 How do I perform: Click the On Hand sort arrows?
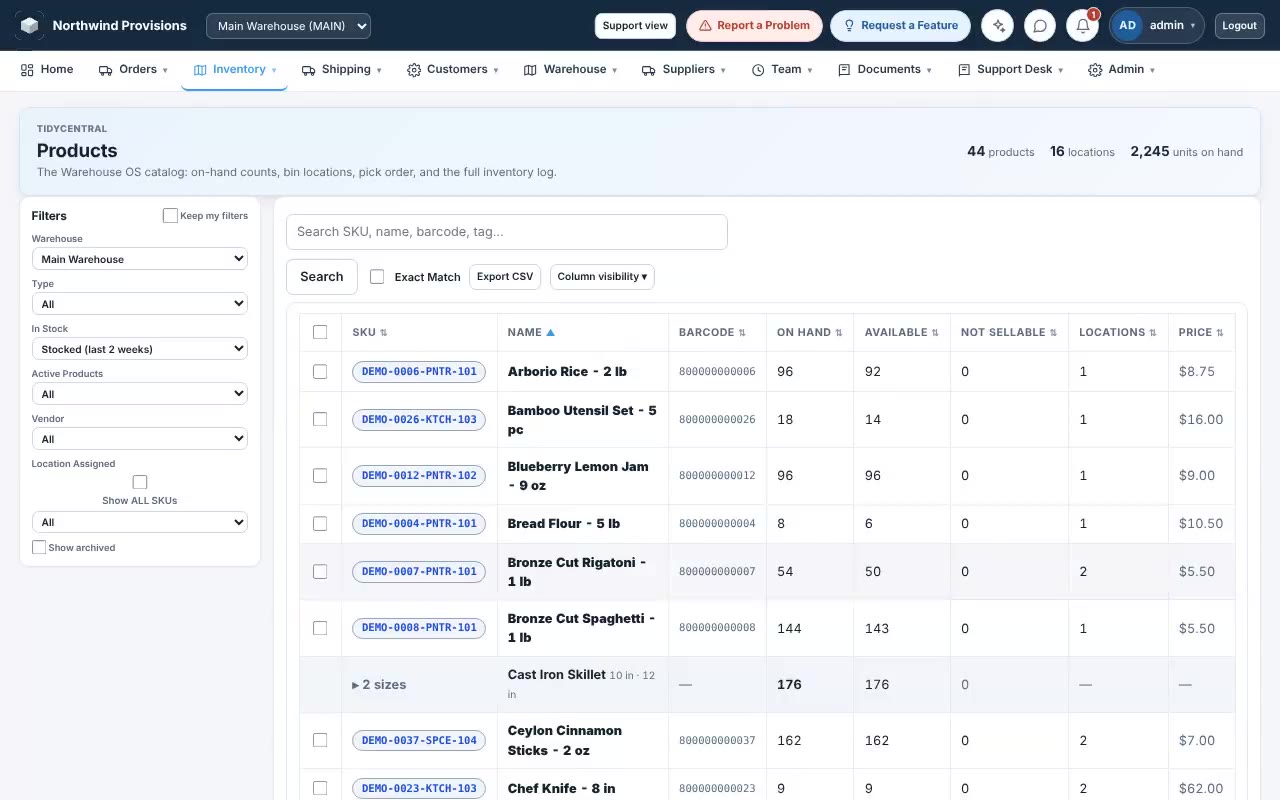pos(839,333)
